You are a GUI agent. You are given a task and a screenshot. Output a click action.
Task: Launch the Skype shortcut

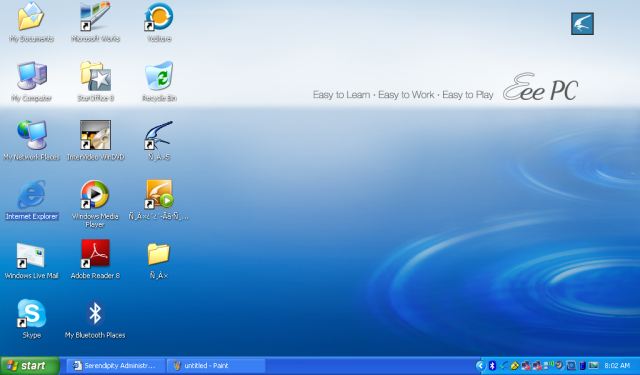[31, 319]
